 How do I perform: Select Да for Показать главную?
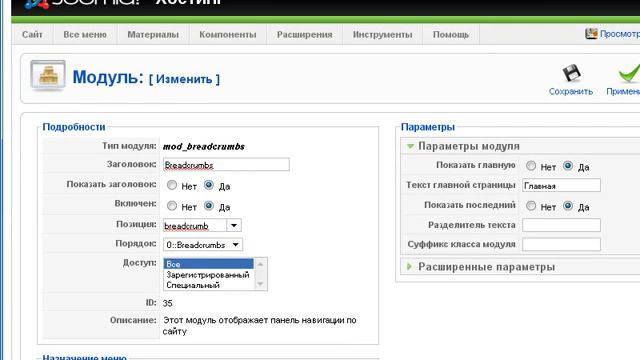tap(568, 166)
